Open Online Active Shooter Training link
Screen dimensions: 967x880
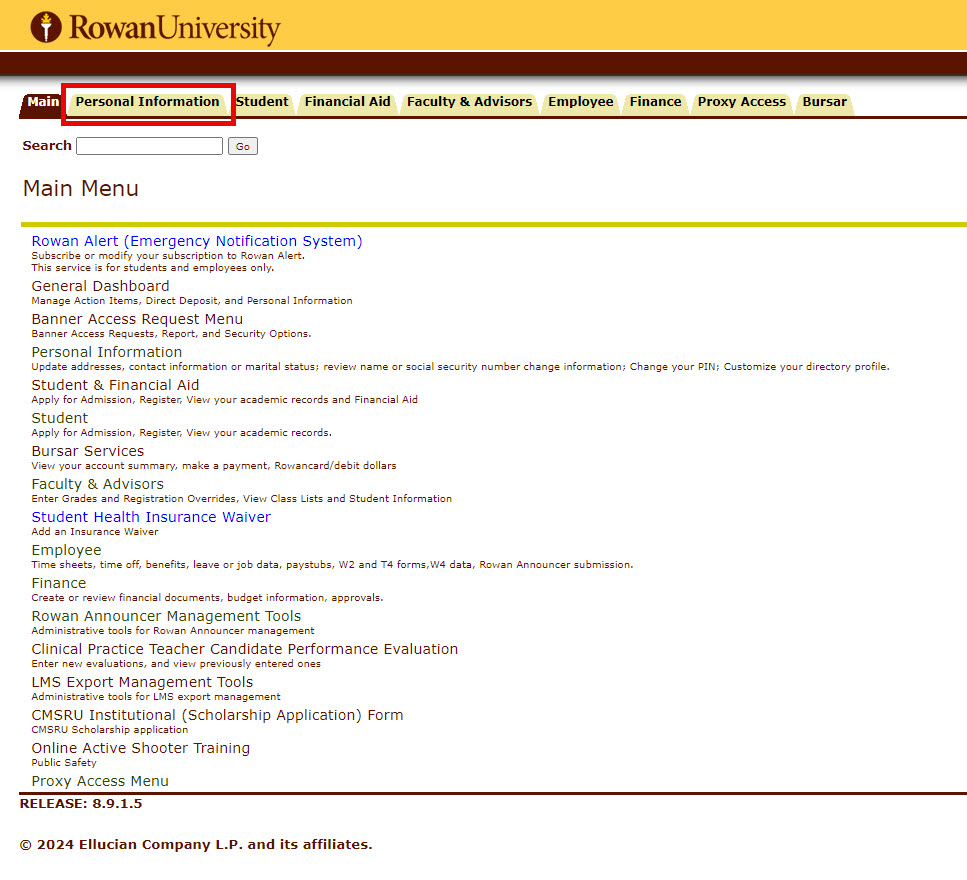point(140,748)
